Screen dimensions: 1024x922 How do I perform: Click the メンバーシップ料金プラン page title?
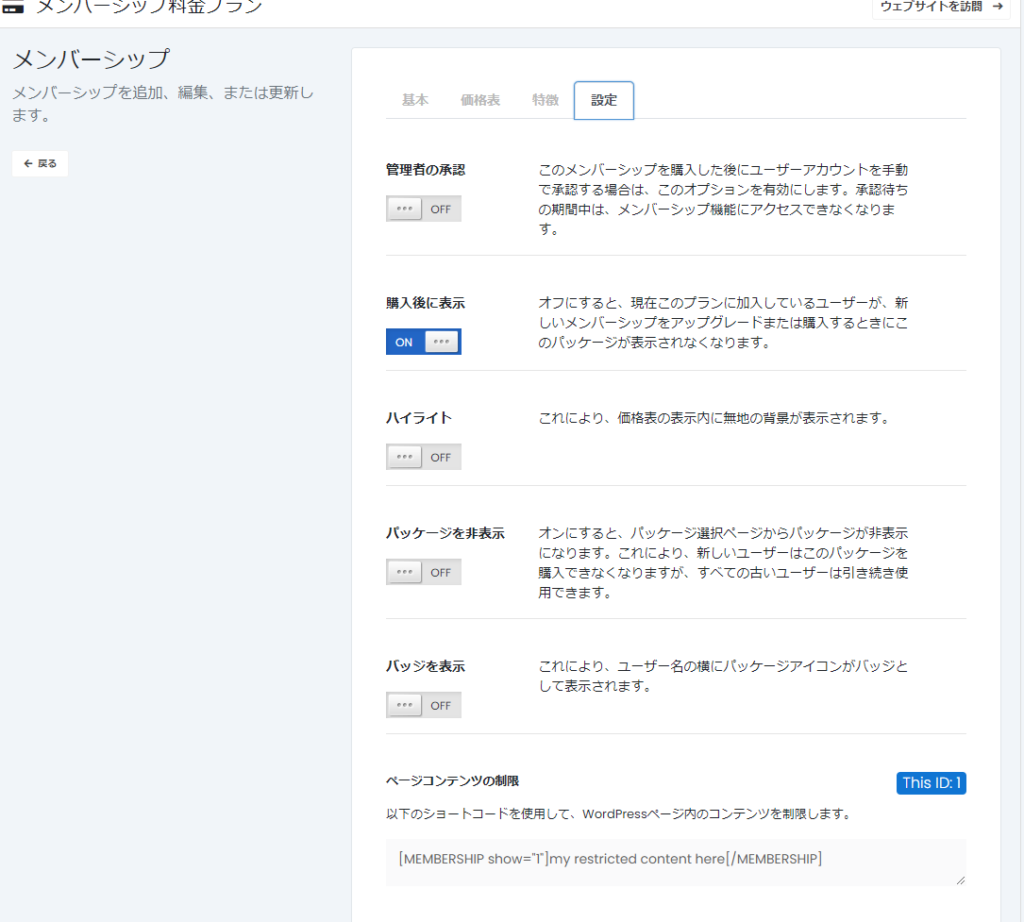(x=149, y=7)
